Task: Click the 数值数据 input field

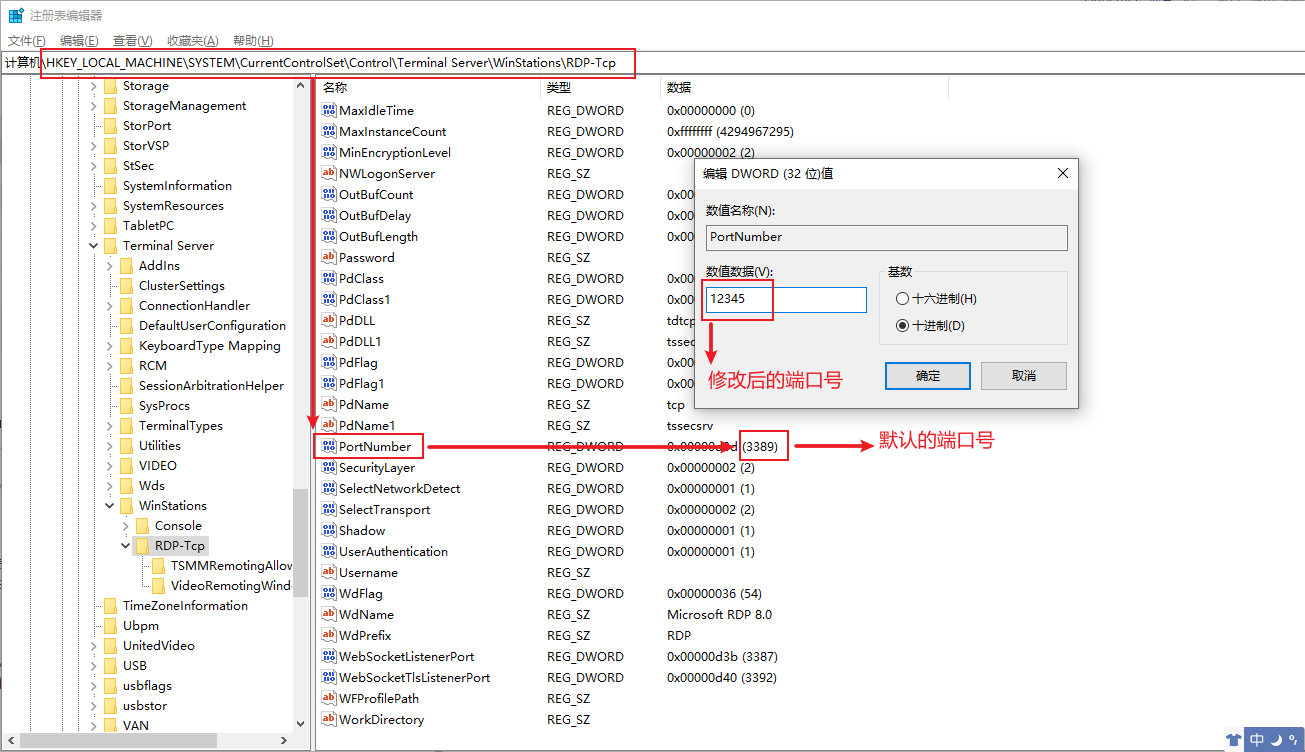Action: [786, 299]
